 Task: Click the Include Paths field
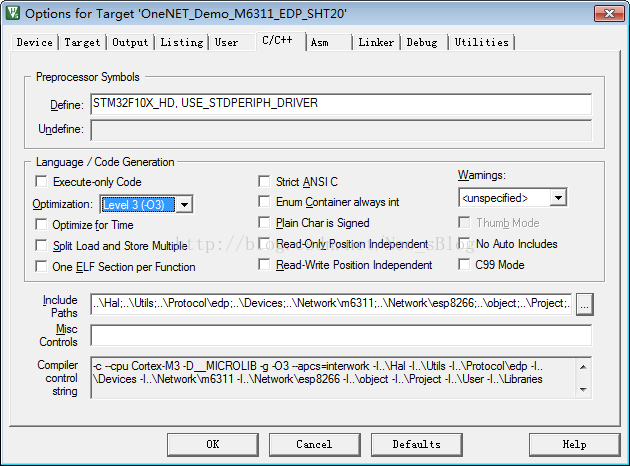coord(331,304)
